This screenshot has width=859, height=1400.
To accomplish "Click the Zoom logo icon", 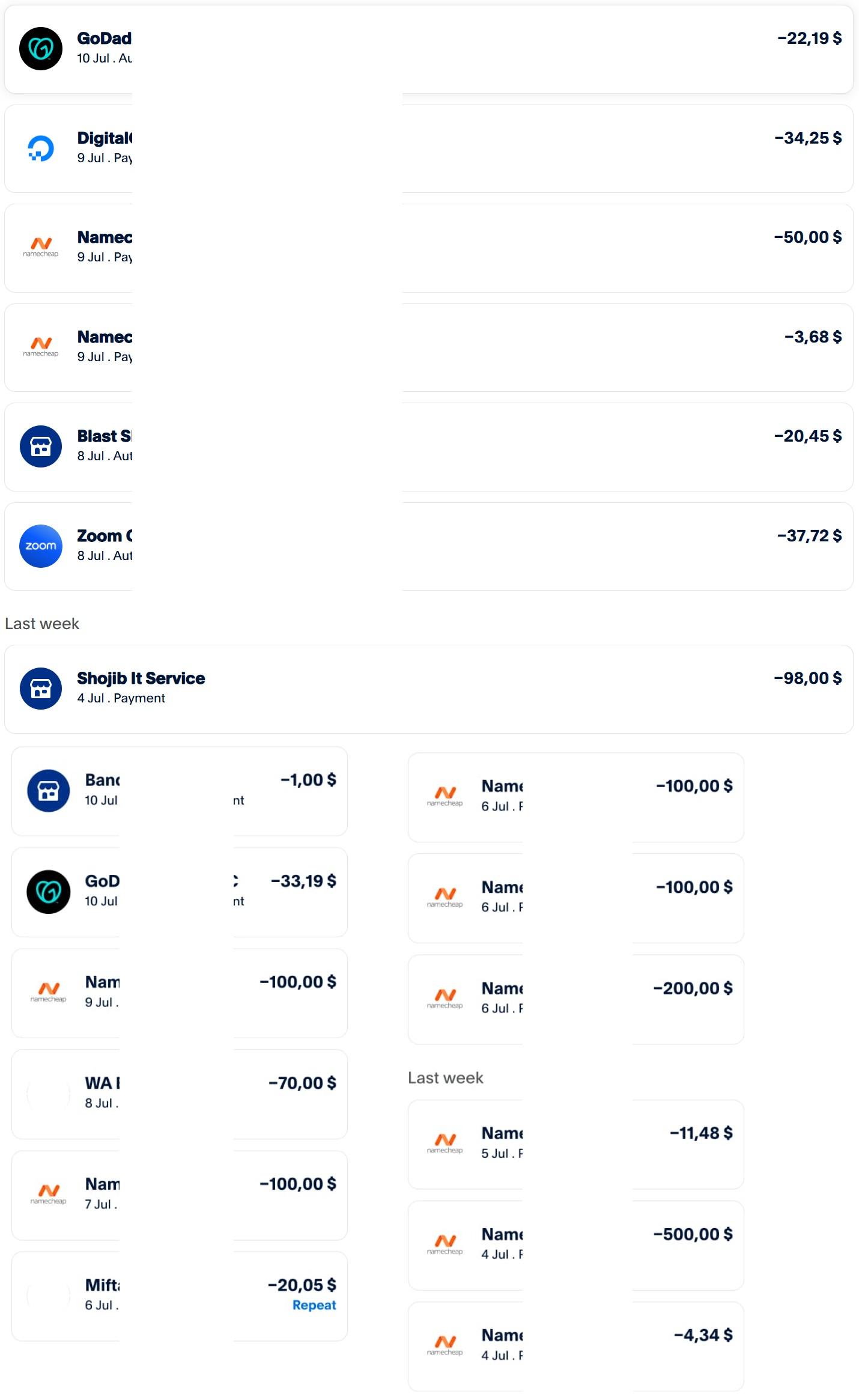I will 41,546.
